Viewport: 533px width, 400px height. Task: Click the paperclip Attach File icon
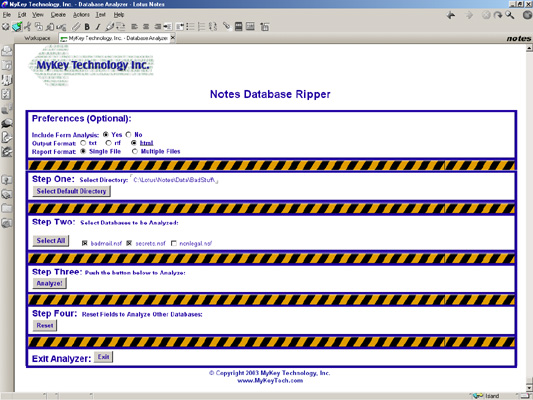tap(76, 27)
